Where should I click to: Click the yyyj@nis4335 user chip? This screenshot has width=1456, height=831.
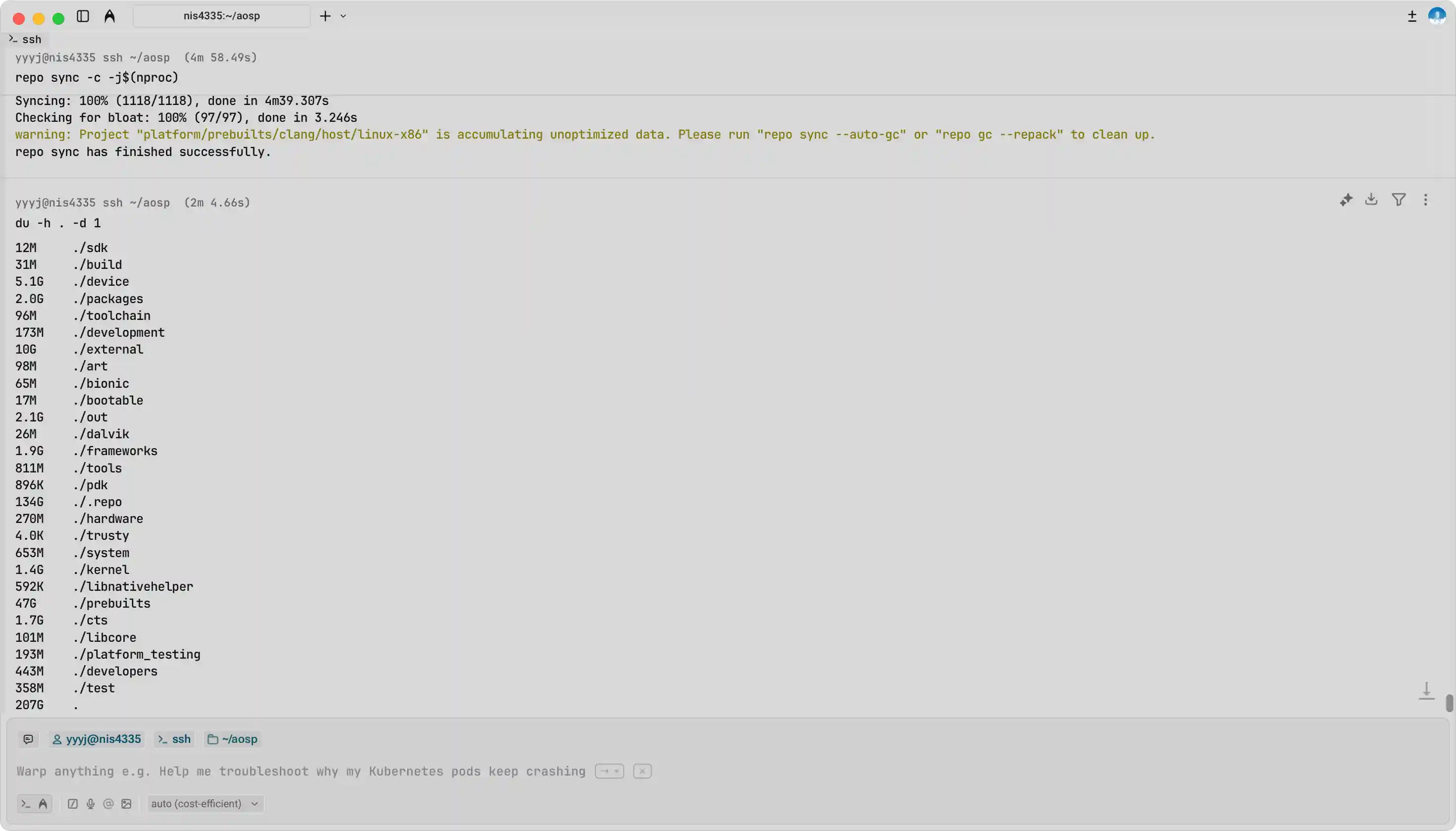97,739
